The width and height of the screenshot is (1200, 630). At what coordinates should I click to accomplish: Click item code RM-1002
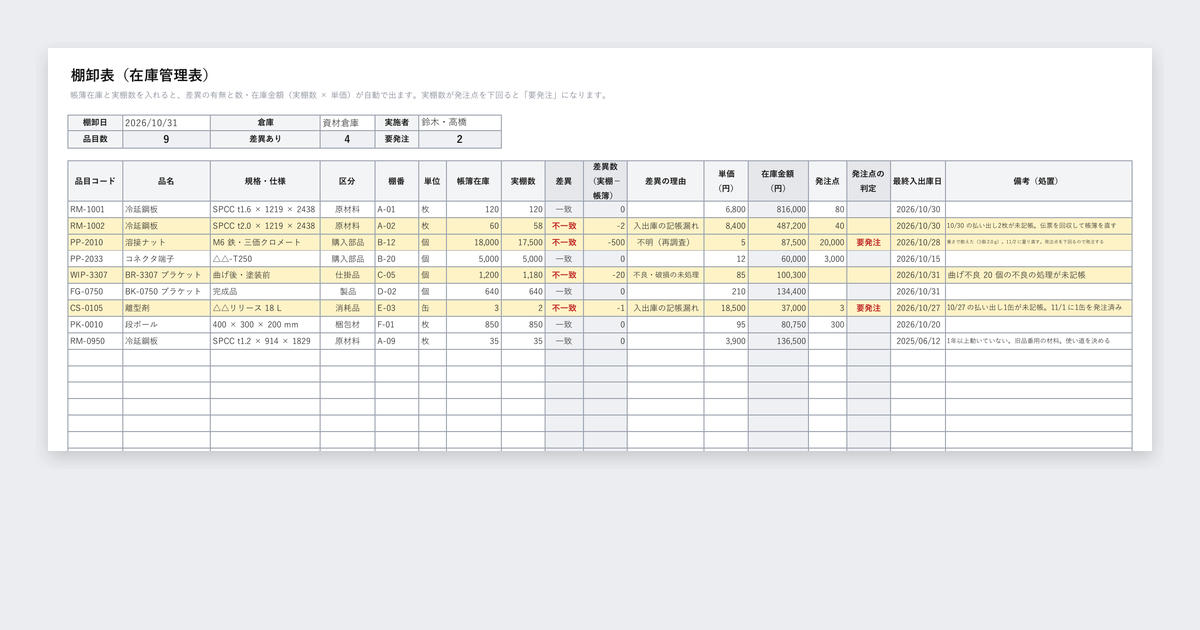click(95, 226)
